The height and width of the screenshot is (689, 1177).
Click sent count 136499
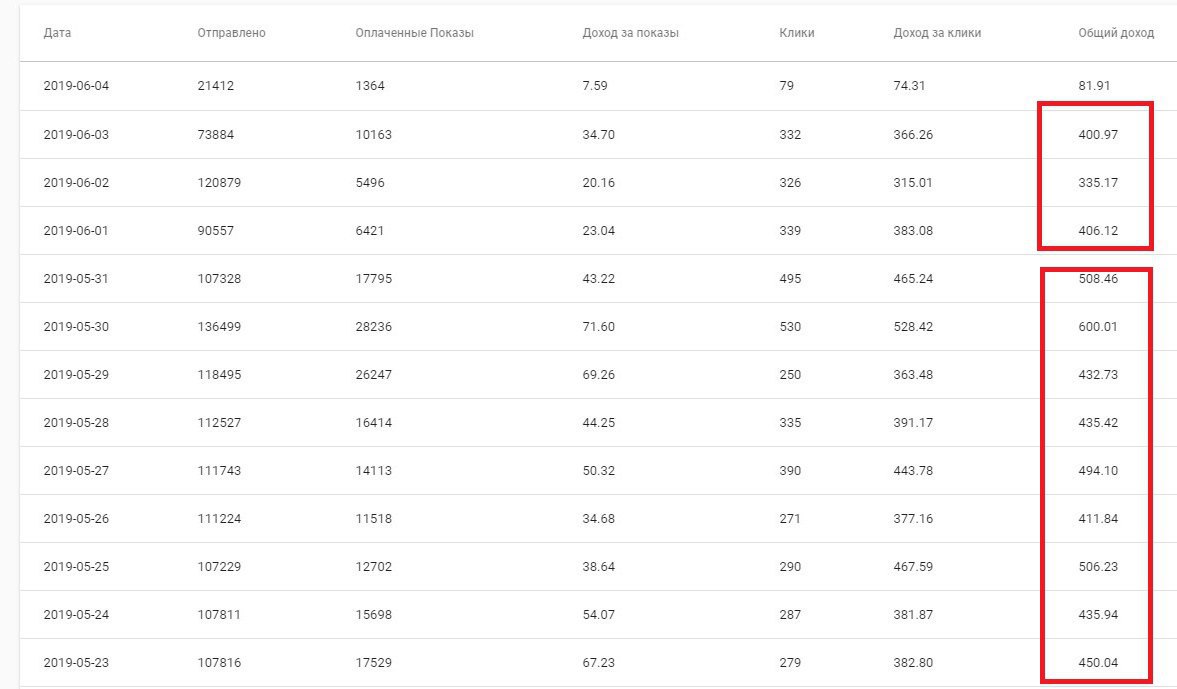219,327
